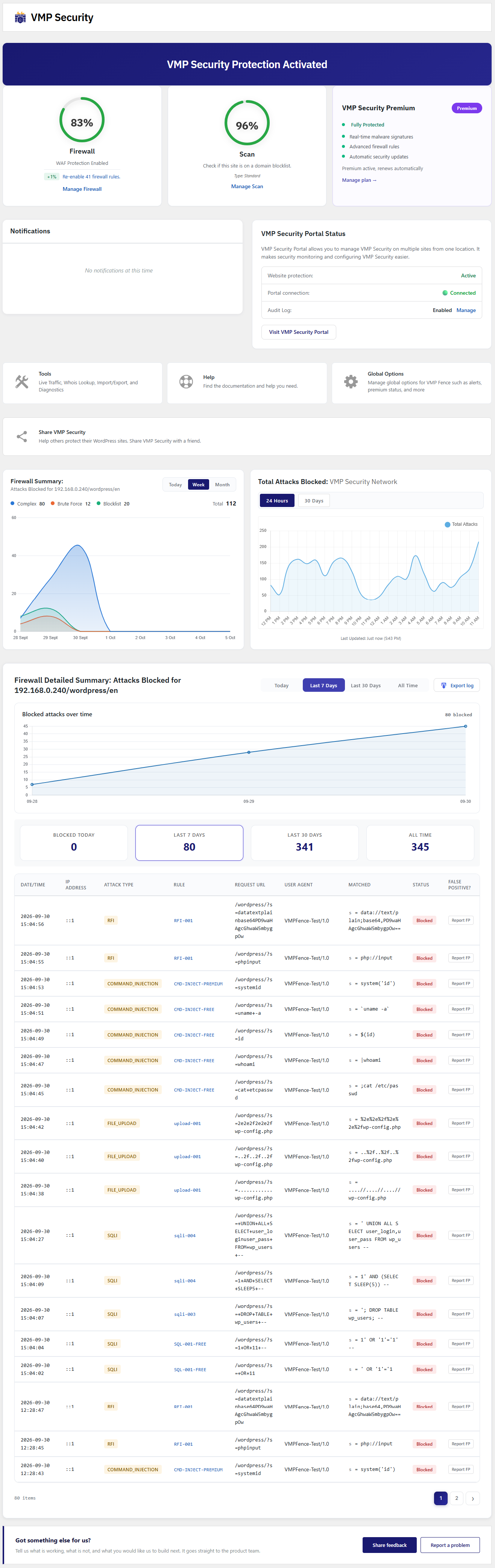The height and width of the screenshot is (1568, 495).
Task: Click the 96% Scan progress ring
Action: [247, 123]
